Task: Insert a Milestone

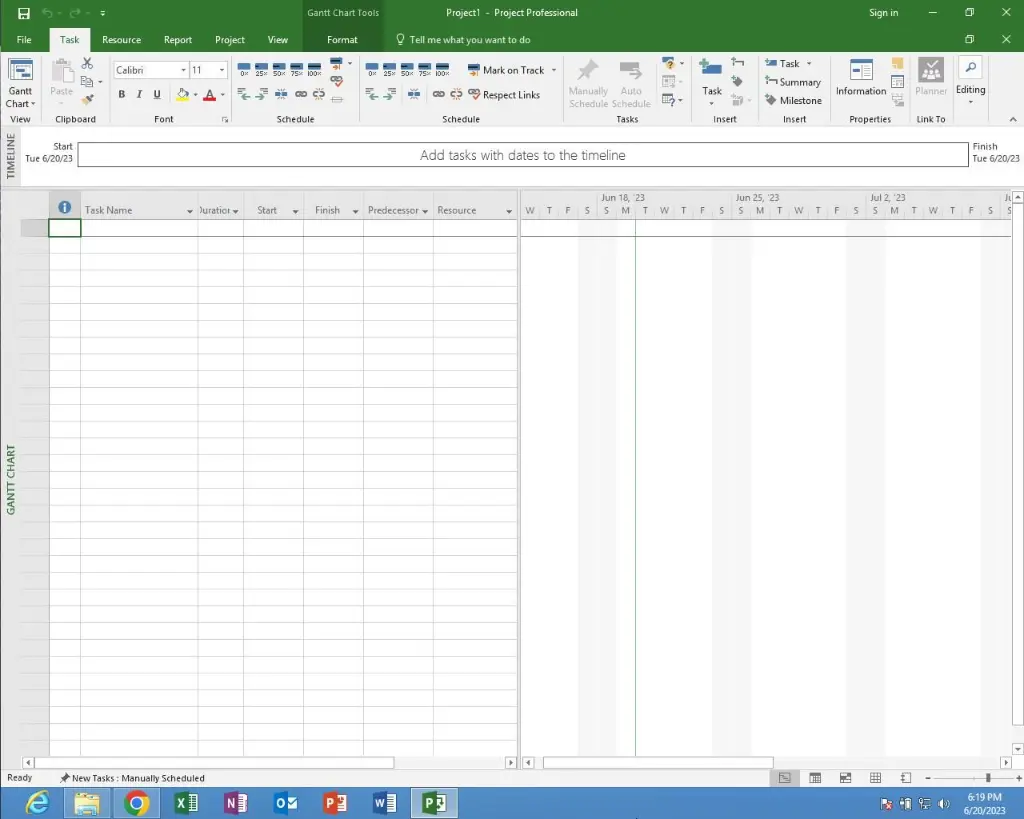Action: click(793, 100)
